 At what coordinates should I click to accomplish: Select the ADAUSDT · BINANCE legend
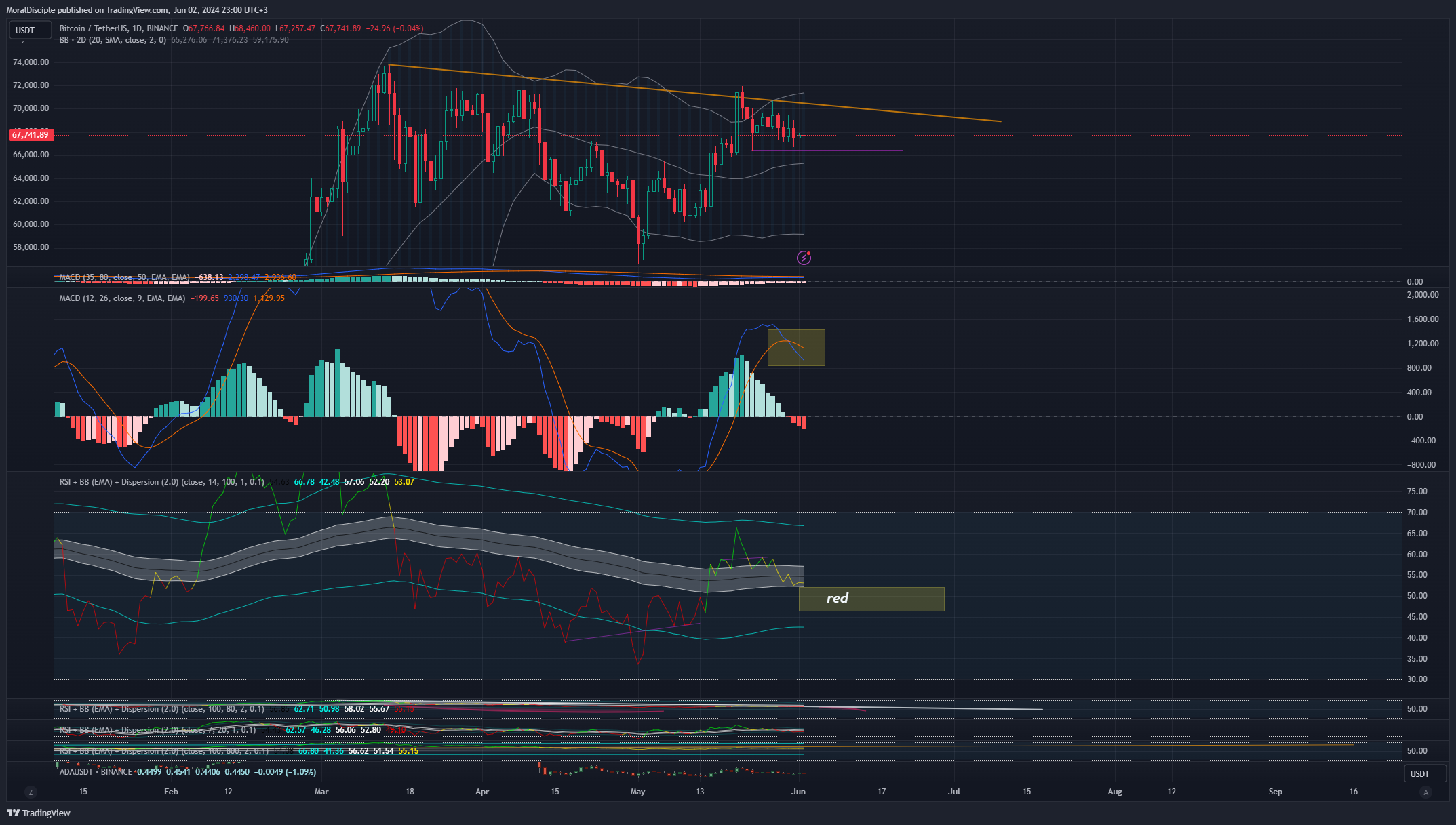click(96, 772)
